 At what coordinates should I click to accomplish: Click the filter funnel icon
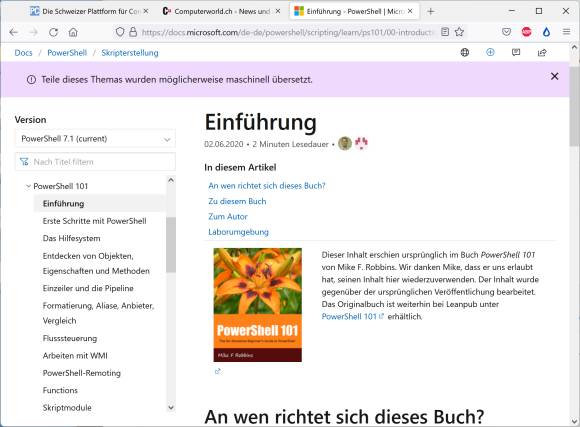point(24,162)
